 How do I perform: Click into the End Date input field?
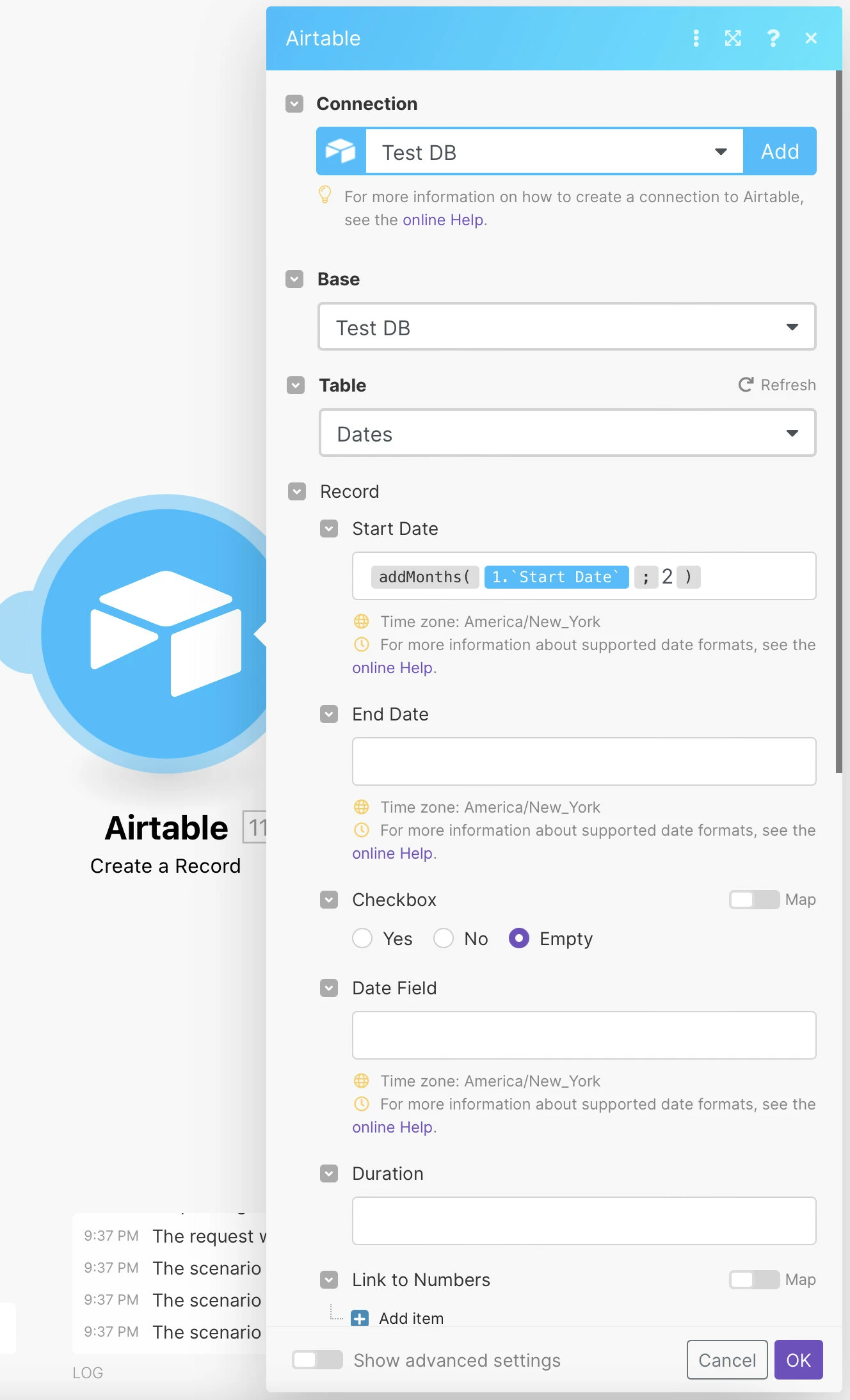click(584, 761)
